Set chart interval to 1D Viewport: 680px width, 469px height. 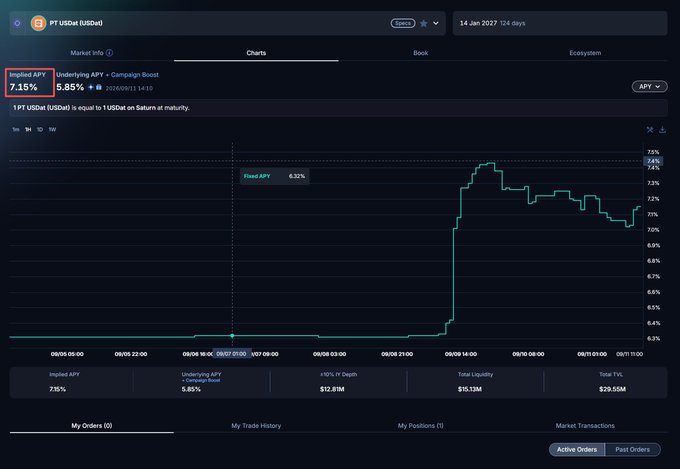pyautogui.click(x=40, y=130)
